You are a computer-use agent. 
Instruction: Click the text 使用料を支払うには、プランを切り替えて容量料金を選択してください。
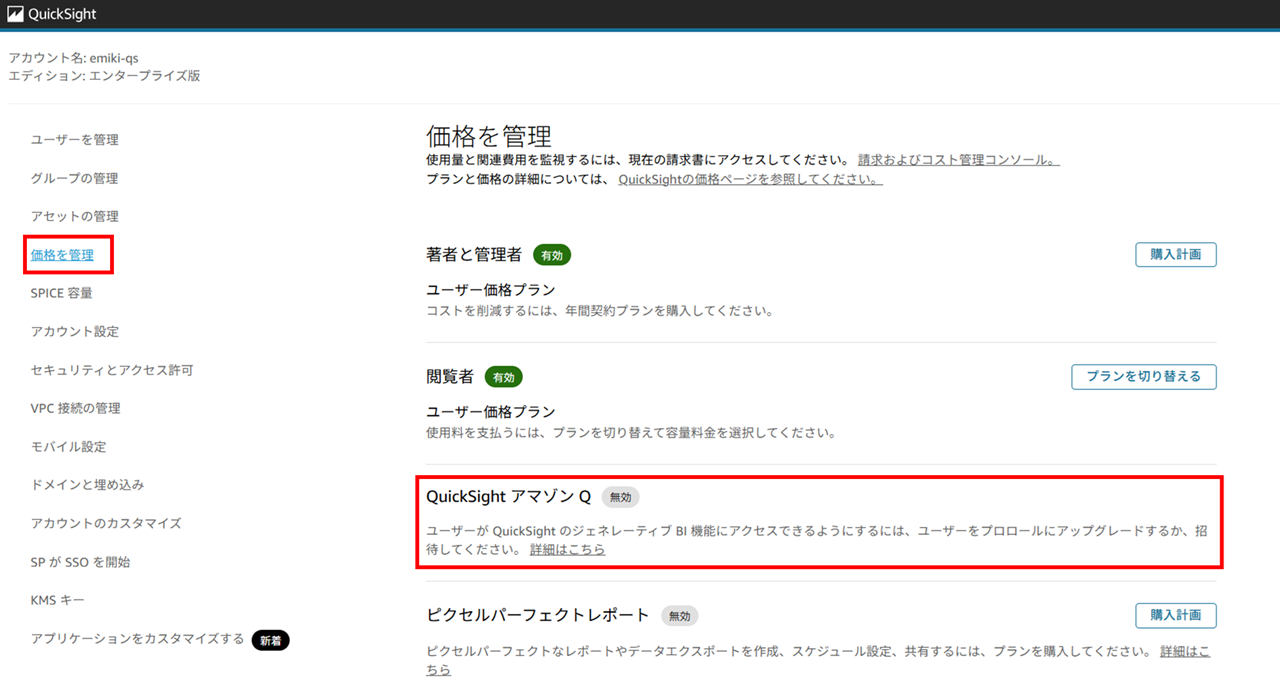[631, 433]
